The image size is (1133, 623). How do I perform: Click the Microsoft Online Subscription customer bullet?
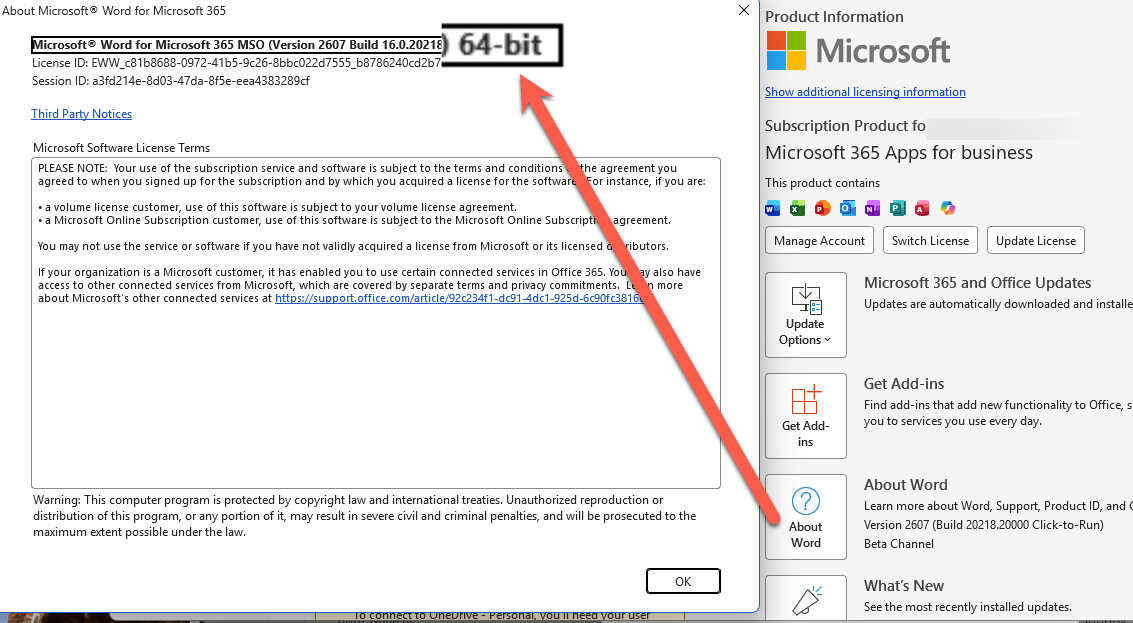click(x=354, y=220)
